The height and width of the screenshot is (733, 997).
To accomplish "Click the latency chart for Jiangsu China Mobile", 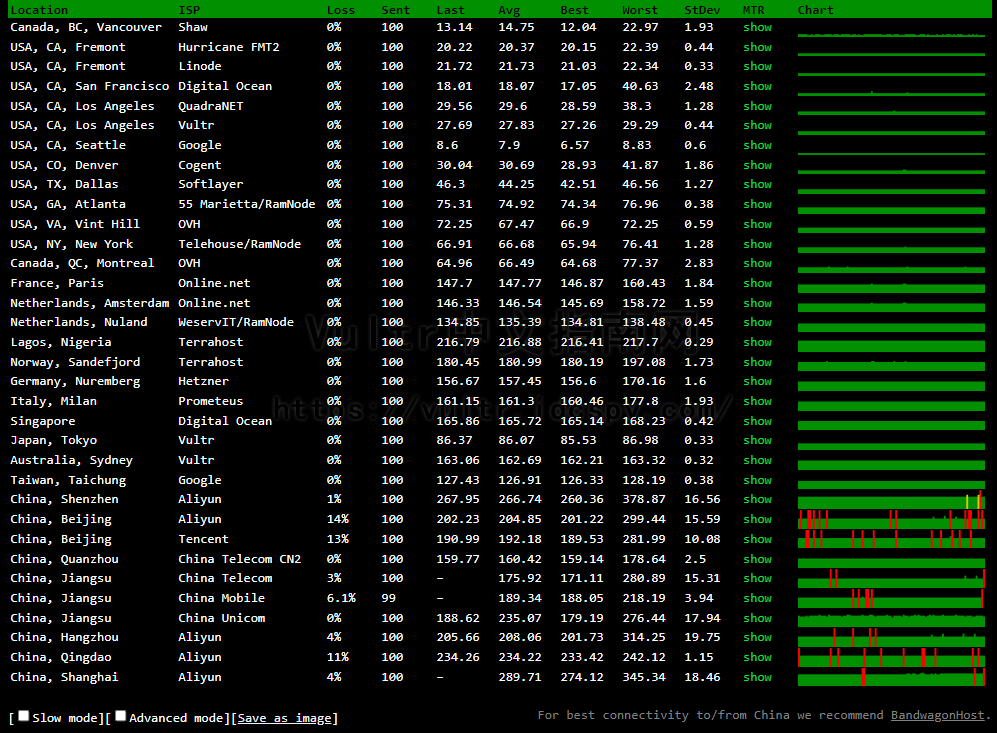I will (x=891, y=598).
